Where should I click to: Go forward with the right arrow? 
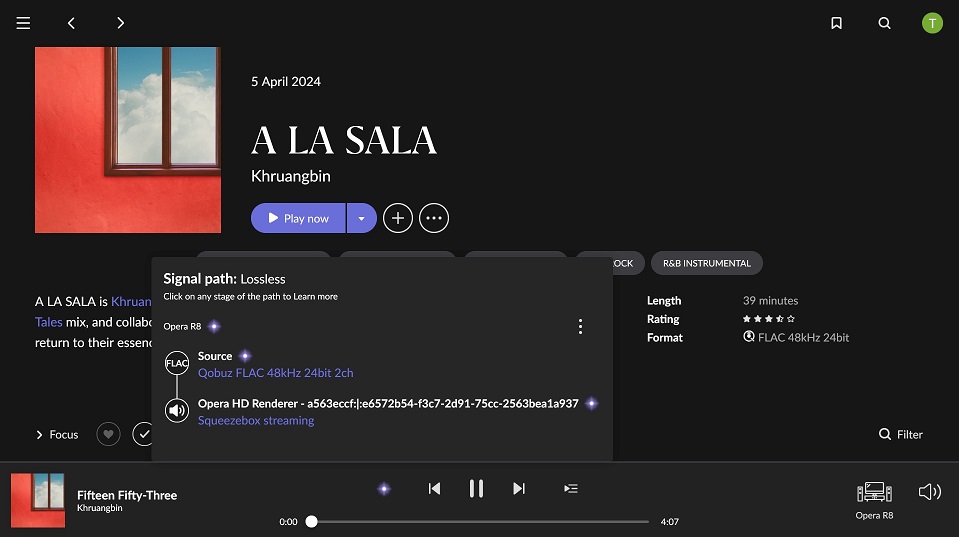click(x=120, y=23)
